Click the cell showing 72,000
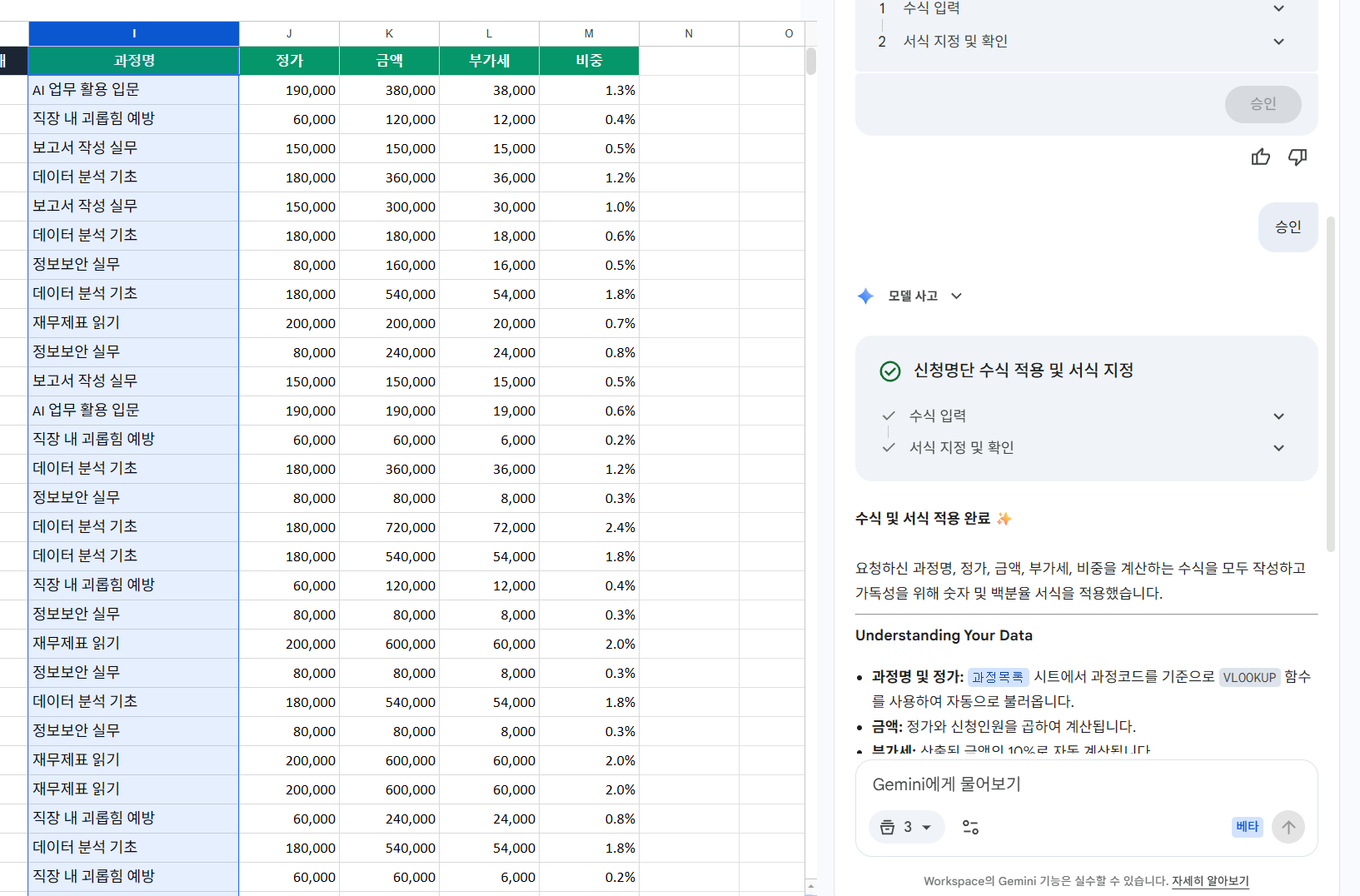1360x896 pixels. 489,527
